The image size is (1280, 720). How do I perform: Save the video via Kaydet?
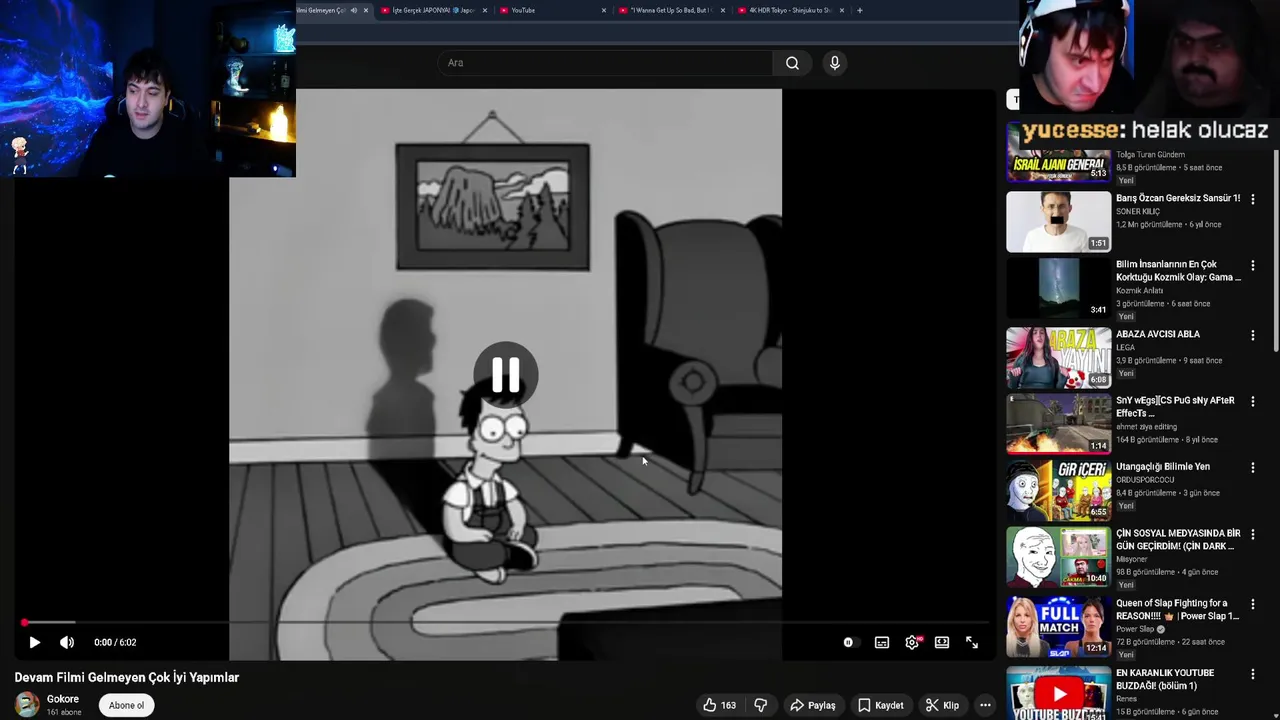pos(881,705)
